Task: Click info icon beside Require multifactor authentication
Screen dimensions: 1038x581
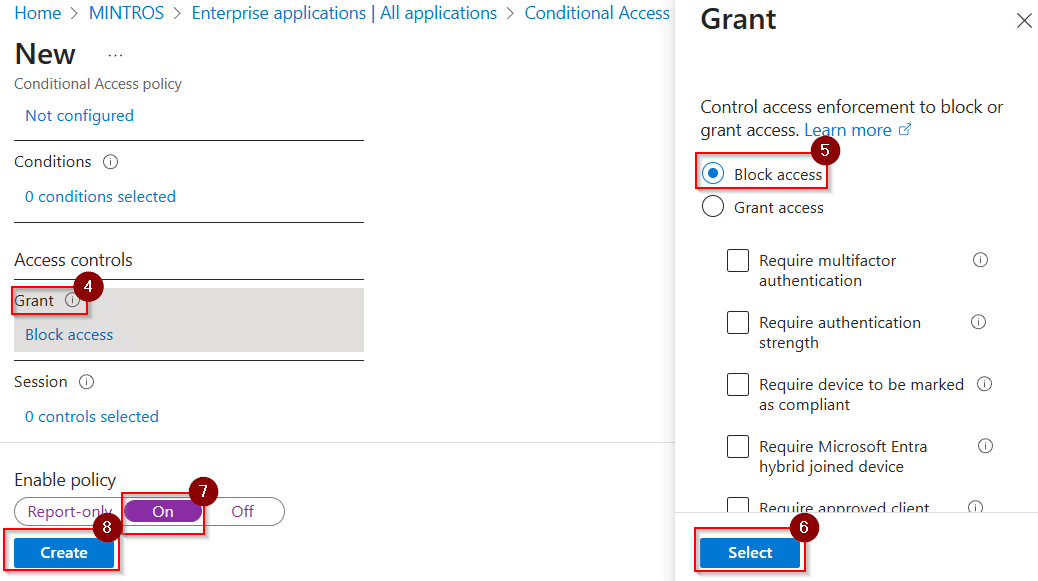Action: (980, 260)
